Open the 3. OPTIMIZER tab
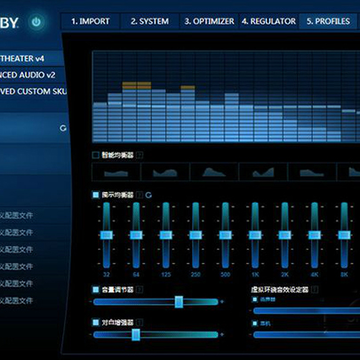The width and height of the screenshot is (360, 360). tap(209, 22)
